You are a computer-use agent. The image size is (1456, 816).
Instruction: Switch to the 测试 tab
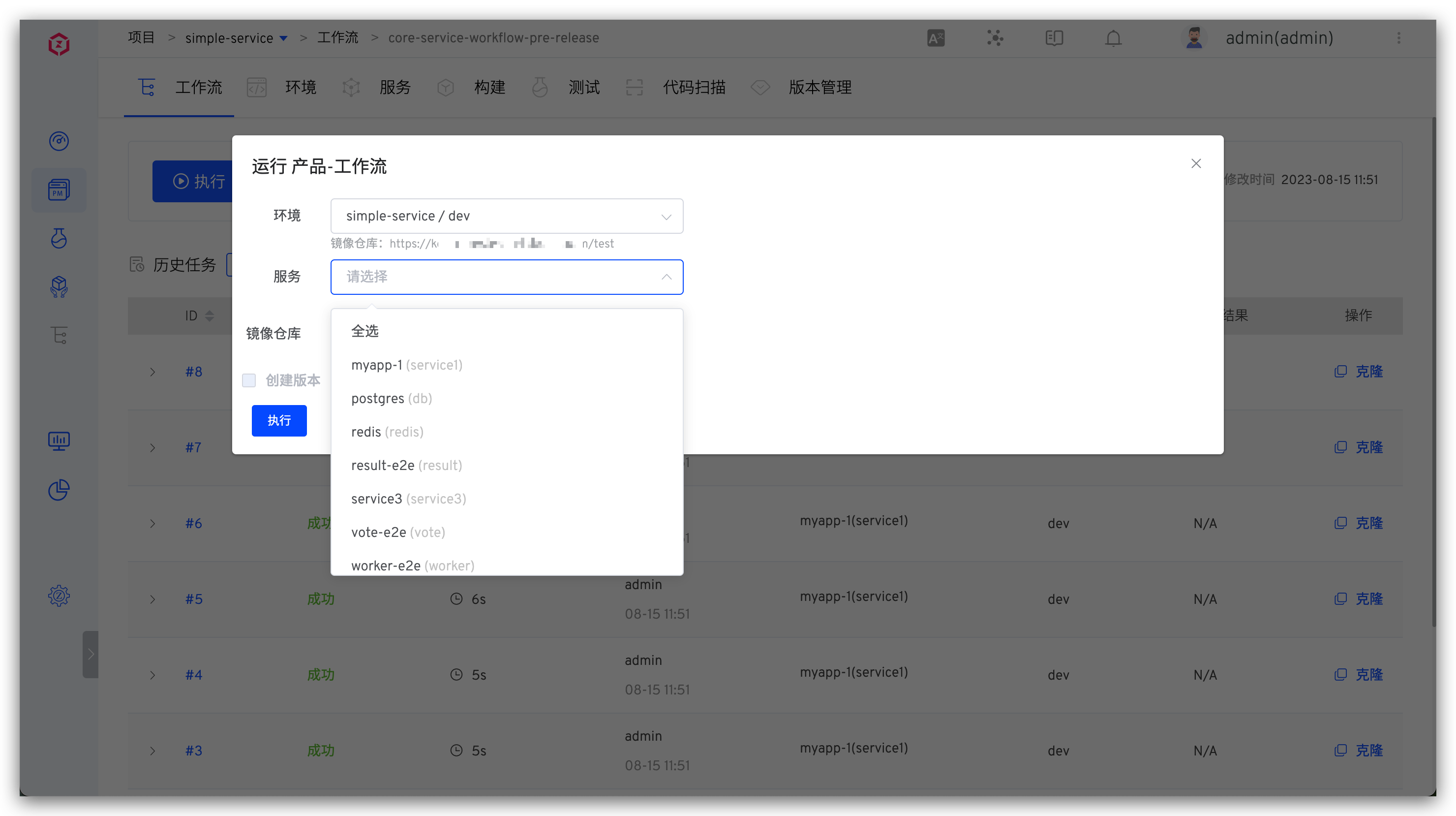(x=566, y=87)
